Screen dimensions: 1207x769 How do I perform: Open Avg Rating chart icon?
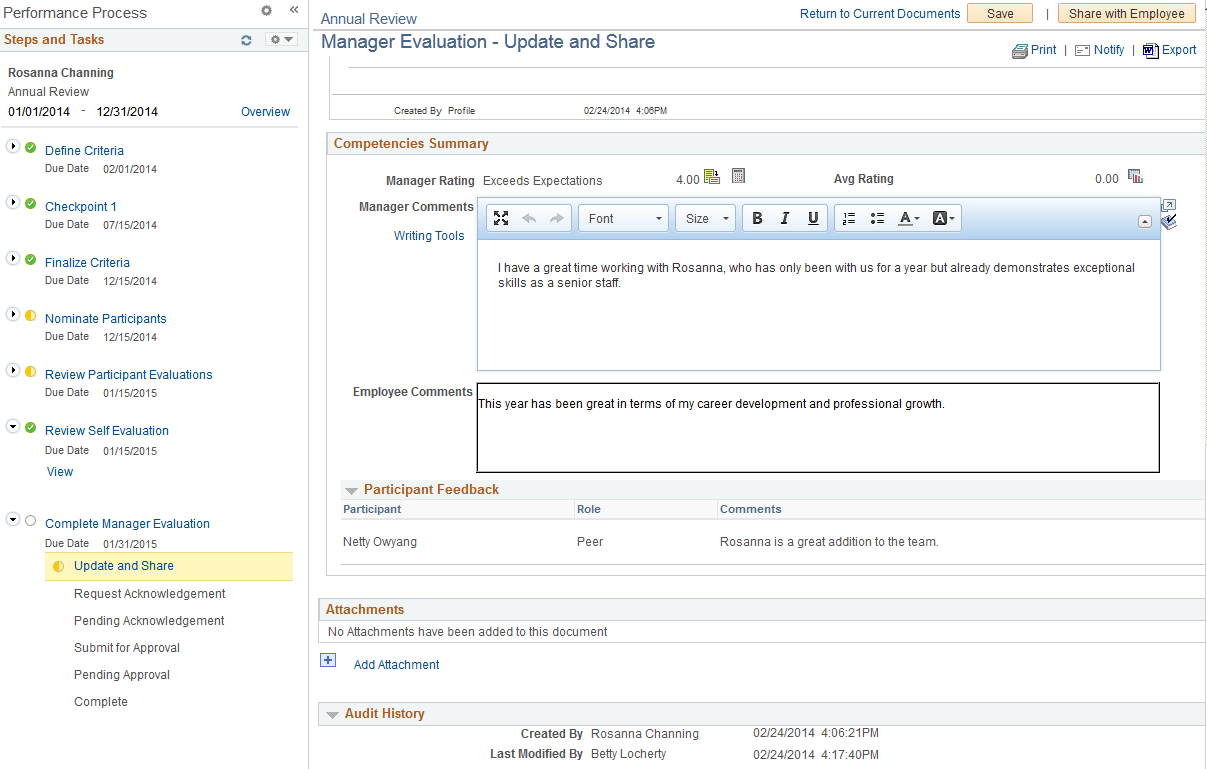tap(1135, 177)
